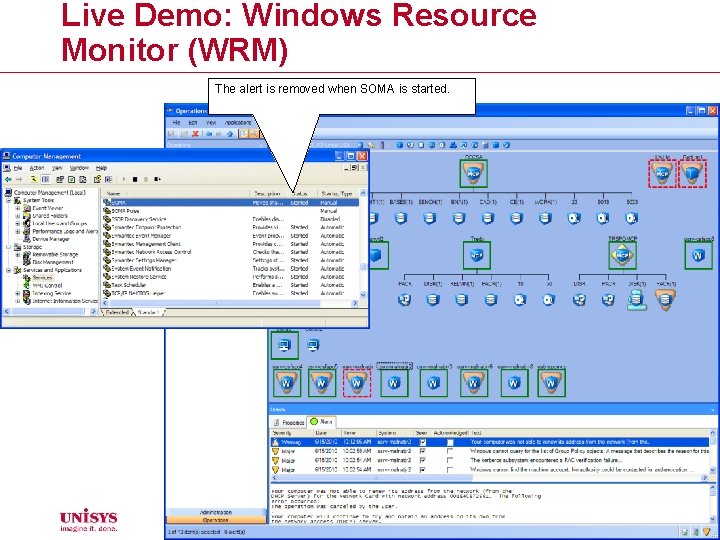Select the Task Scheduler service row
Screen dimensions: 720x540
(230, 285)
